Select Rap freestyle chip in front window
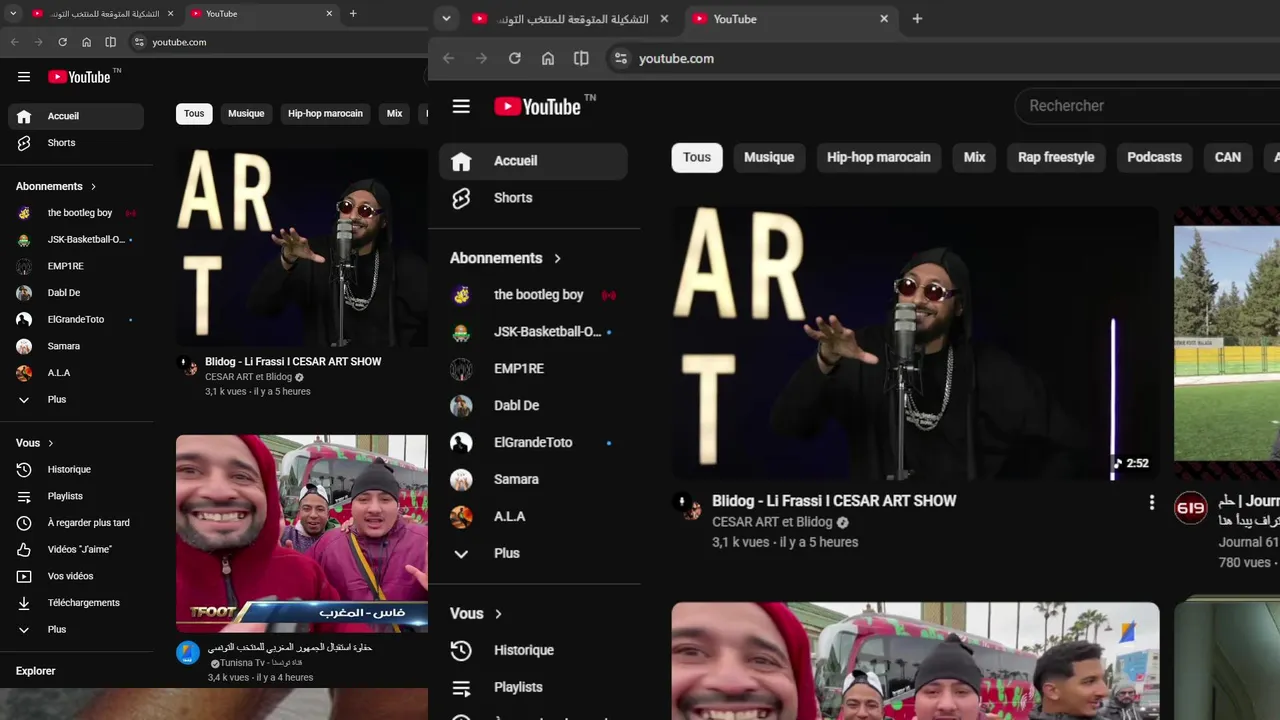The height and width of the screenshot is (720, 1280). point(1056,157)
